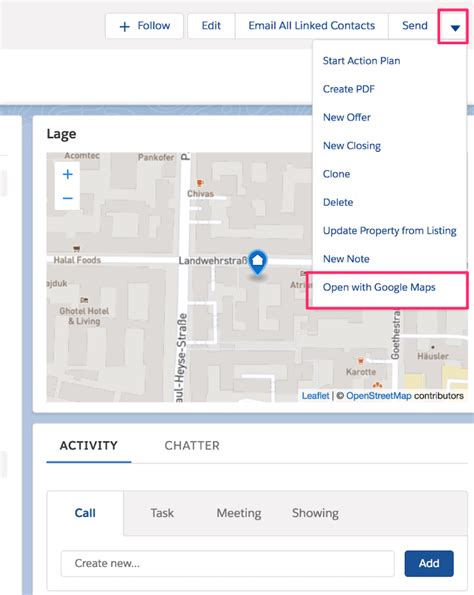Zoom in on the map
Image resolution: width=474 pixels, height=595 pixels.
pos(68,174)
